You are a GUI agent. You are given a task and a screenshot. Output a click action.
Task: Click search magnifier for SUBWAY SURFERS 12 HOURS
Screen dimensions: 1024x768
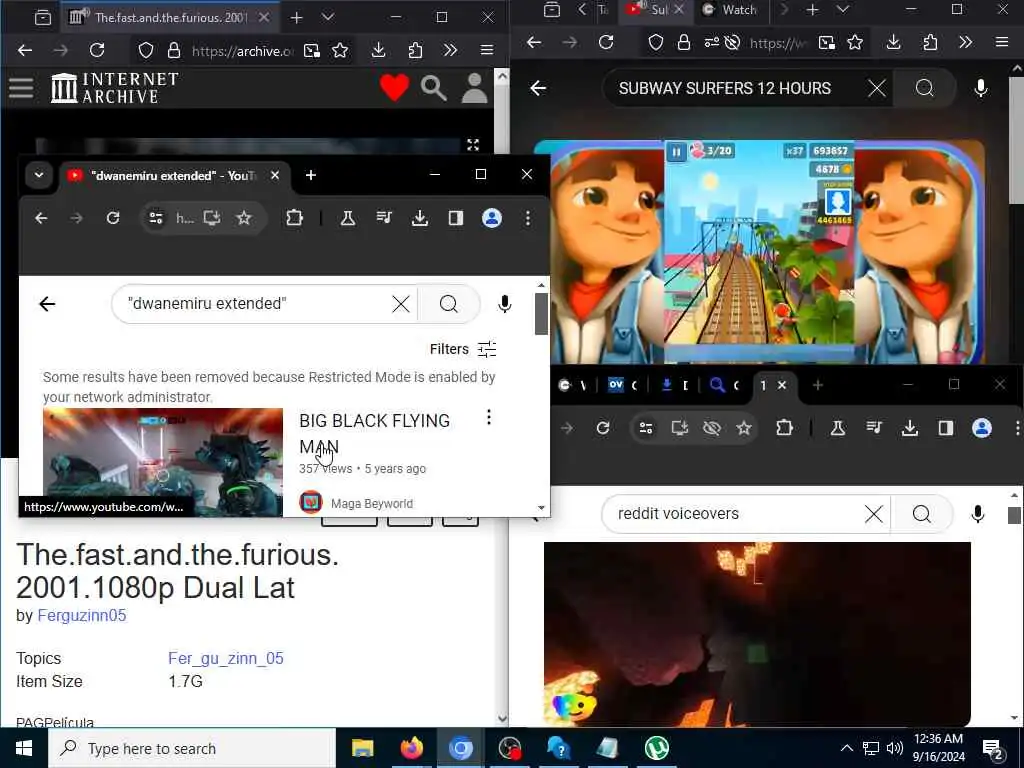(925, 88)
